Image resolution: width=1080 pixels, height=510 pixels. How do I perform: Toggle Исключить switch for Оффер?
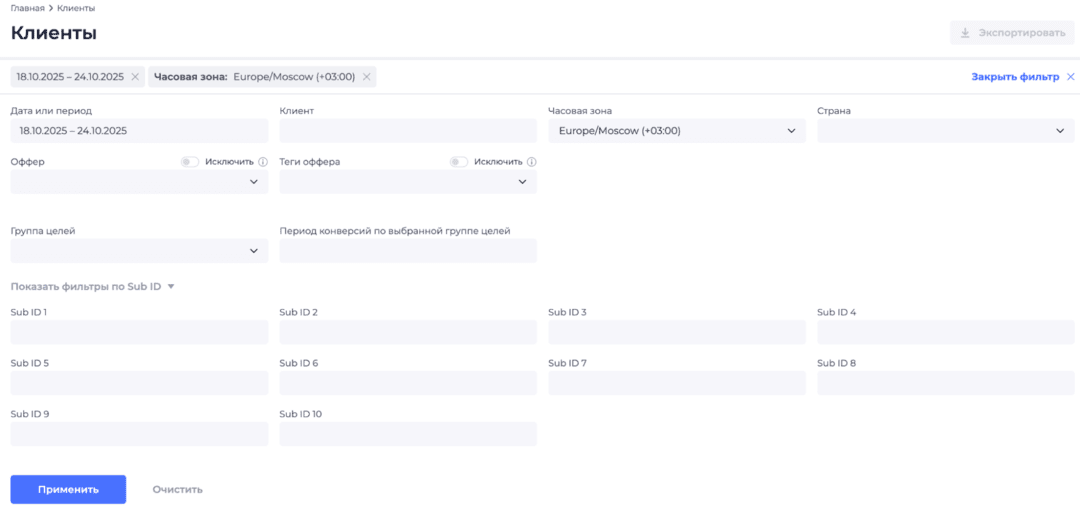[190, 162]
